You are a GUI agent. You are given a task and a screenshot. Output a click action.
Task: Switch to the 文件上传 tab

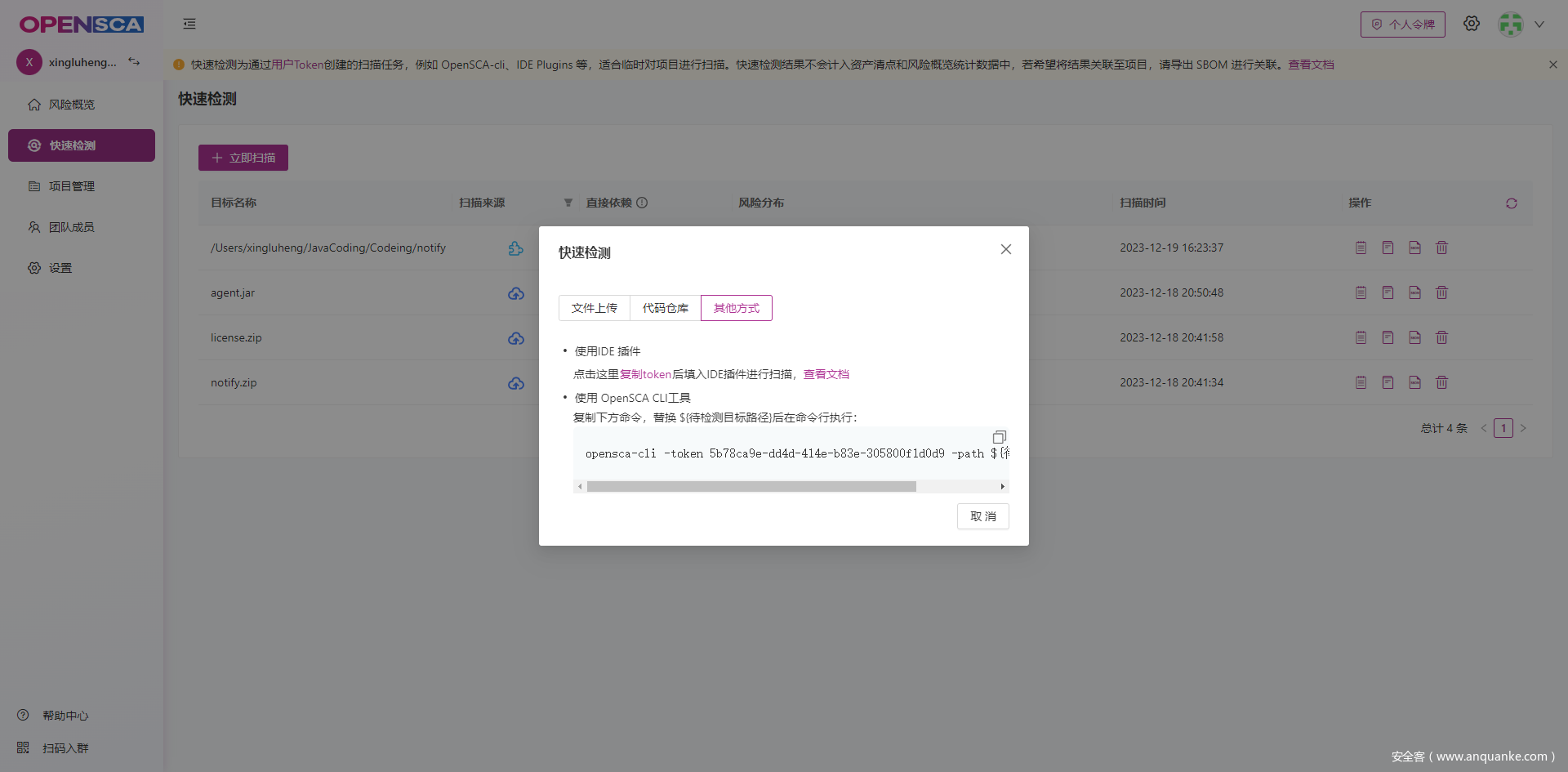tap(594, 308)
